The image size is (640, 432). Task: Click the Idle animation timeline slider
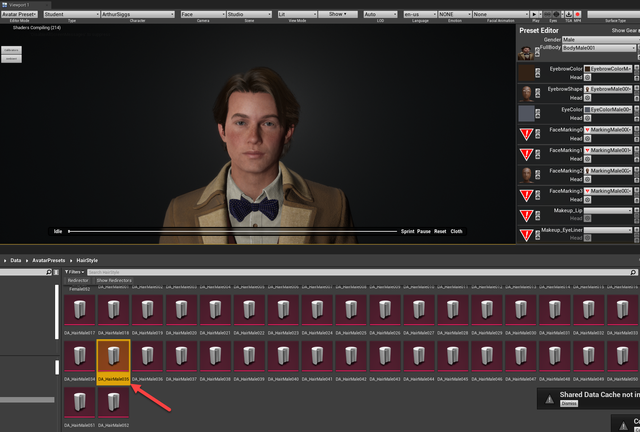click(x=233, y=232)
